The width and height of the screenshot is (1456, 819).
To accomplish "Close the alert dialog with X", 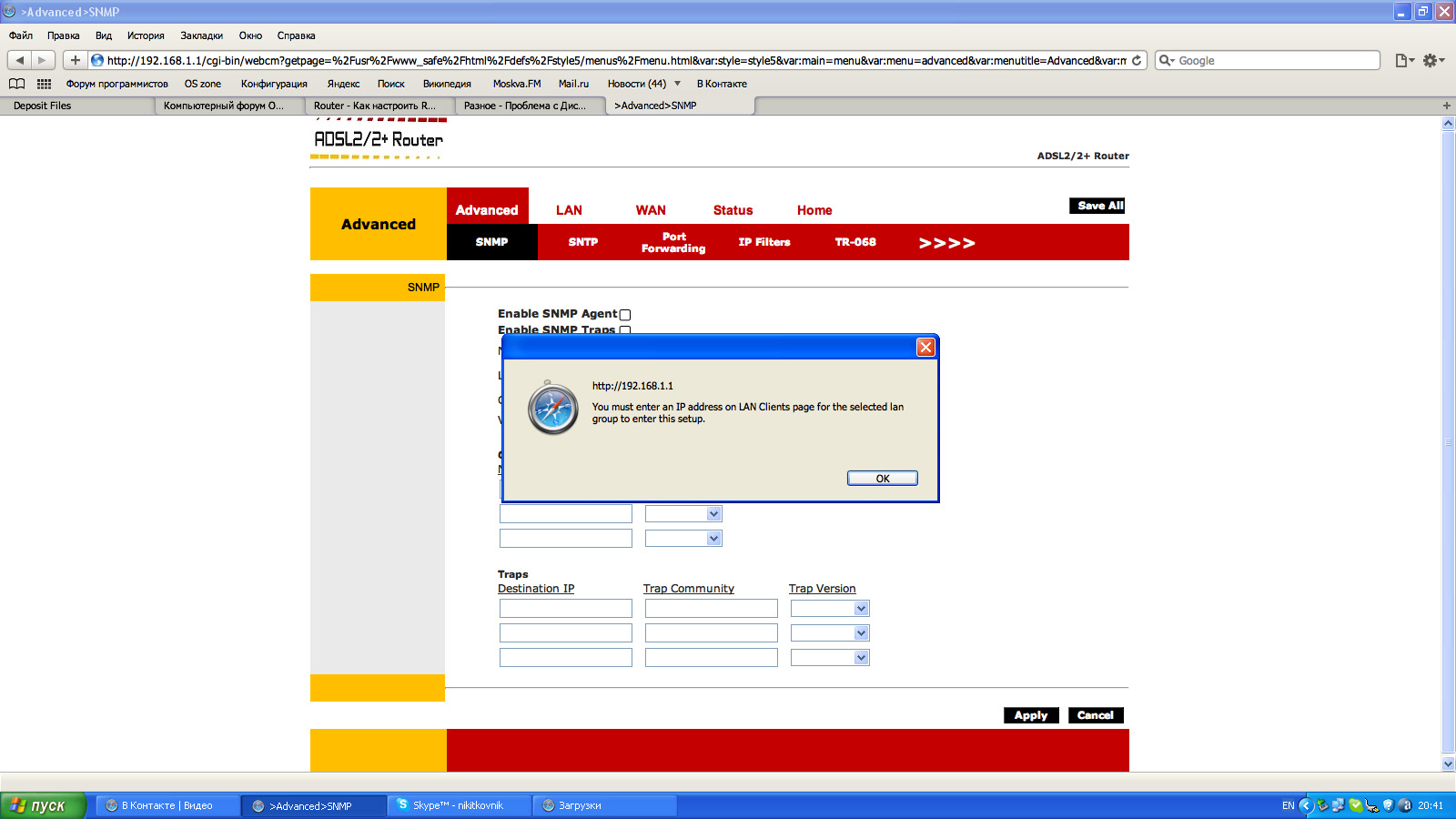I will (x=925, y=348).
